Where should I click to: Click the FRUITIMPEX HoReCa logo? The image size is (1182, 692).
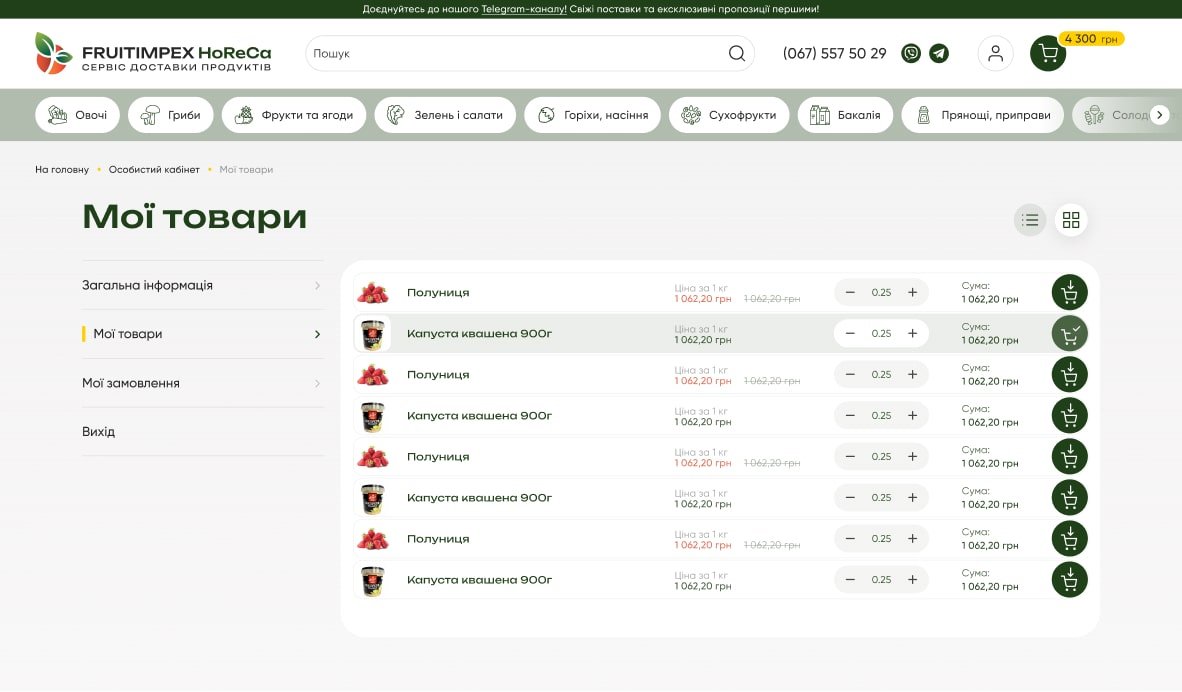(153, 54)
